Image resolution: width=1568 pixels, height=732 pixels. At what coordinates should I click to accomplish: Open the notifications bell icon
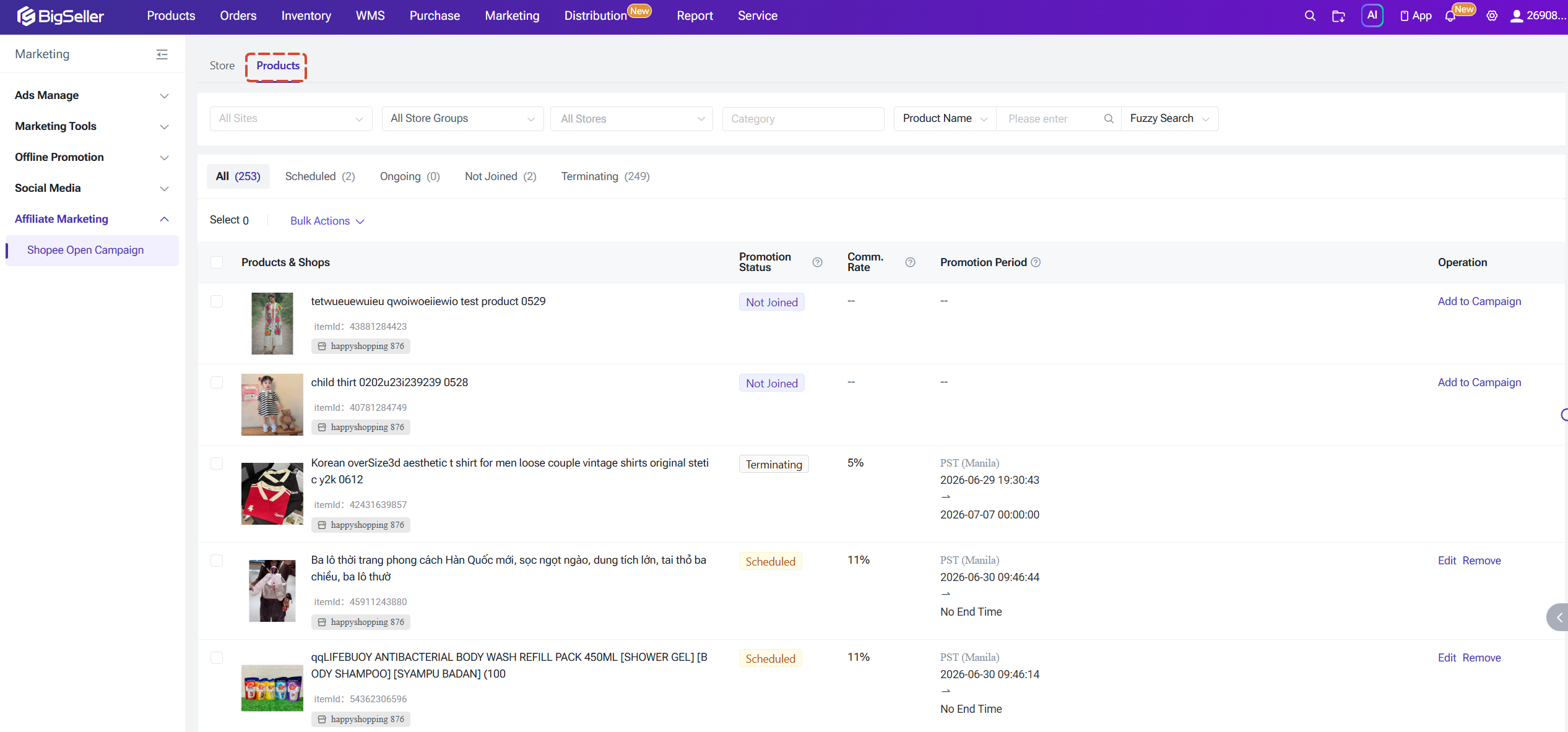click(1450, 16)
